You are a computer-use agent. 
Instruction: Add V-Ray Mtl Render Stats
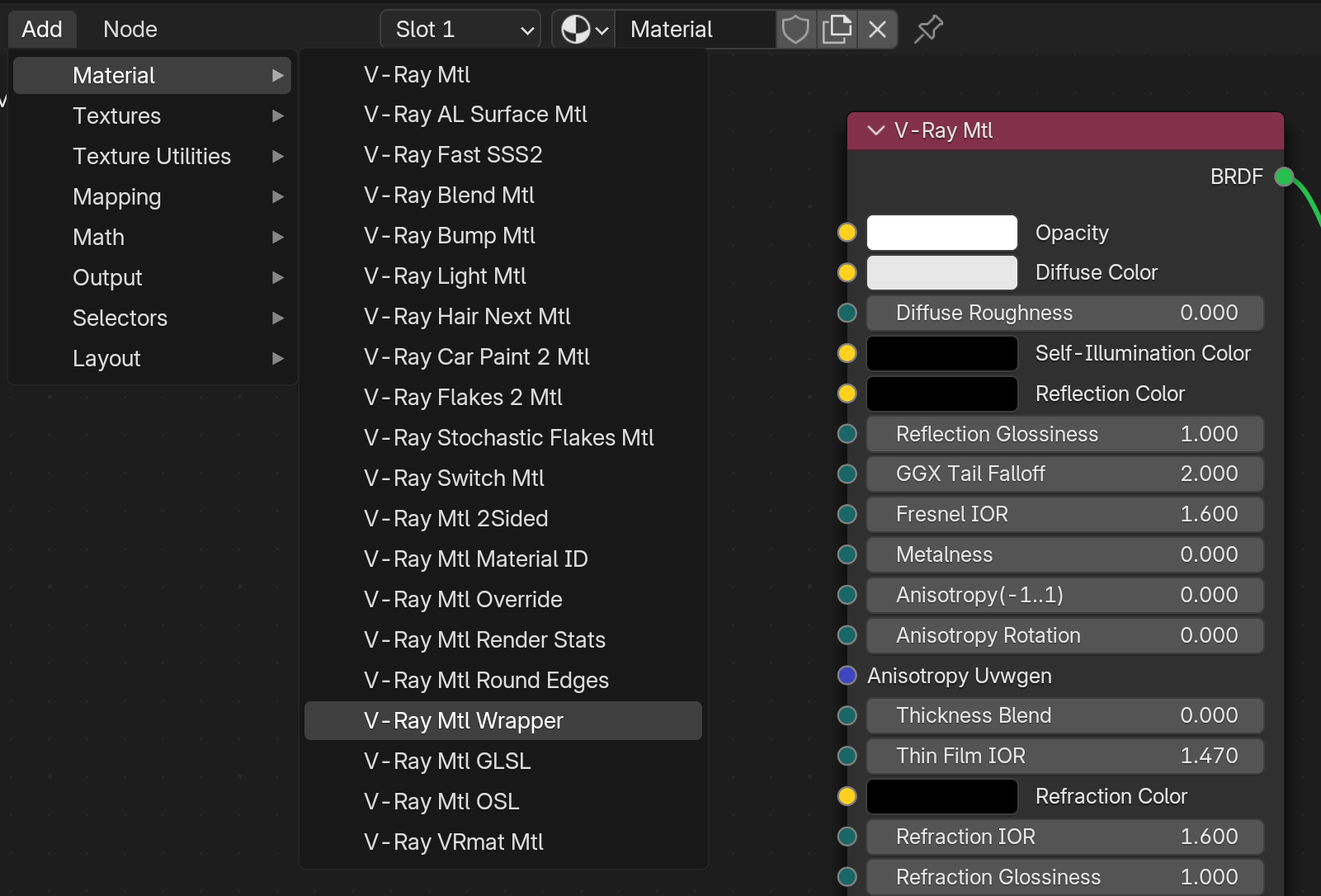(503, 640)
